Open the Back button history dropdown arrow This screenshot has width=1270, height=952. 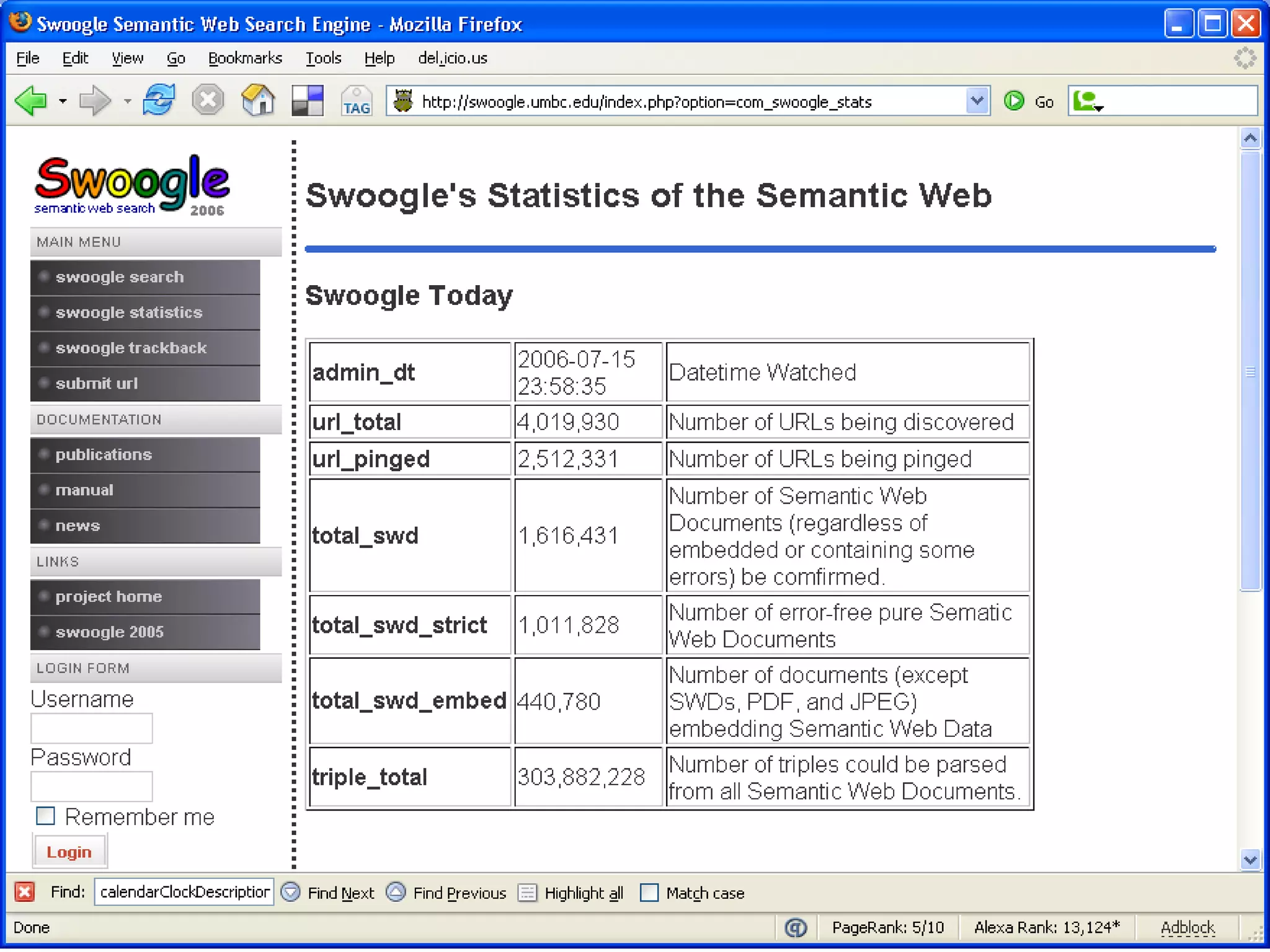(x=63, y=100)
